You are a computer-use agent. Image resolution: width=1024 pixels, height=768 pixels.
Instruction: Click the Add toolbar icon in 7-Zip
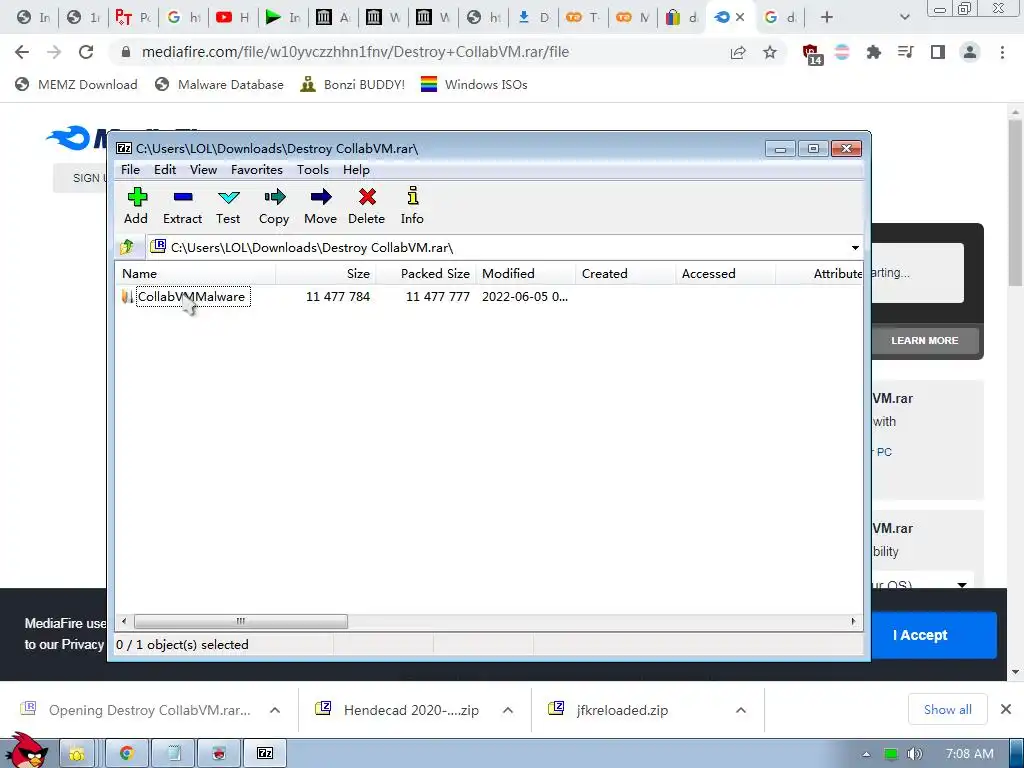pos(136,206)
